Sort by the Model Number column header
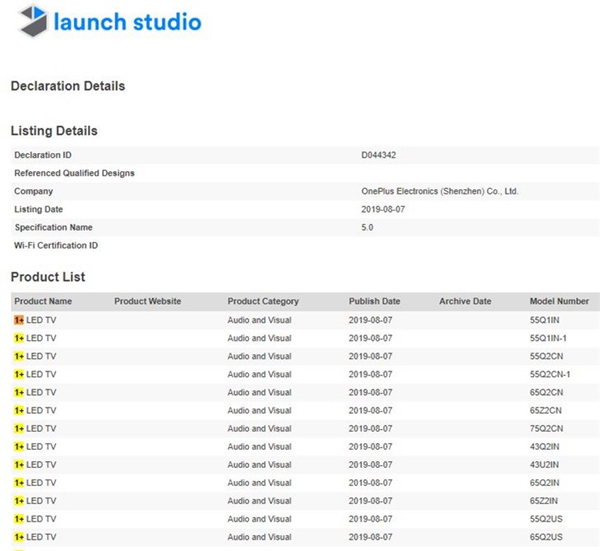Image resolution: width=600 pixels, height=551 pixels. tap(559, 301)
